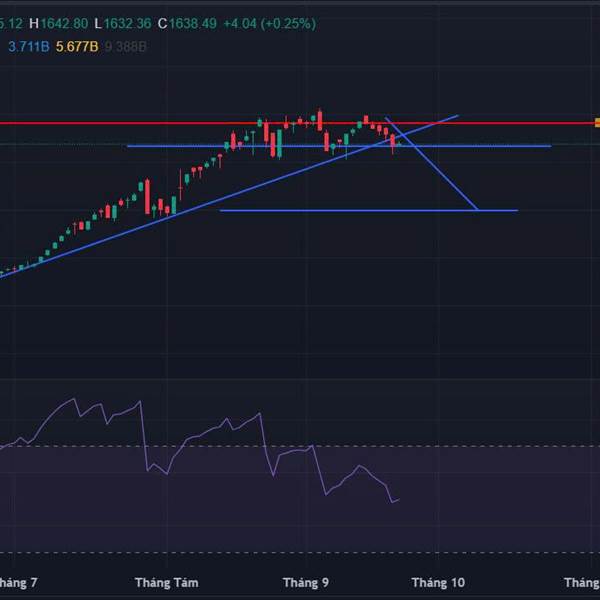The width and height of the screenshot is (600, 600).
Task: Click the close value C1638.49
Action: 187,24
